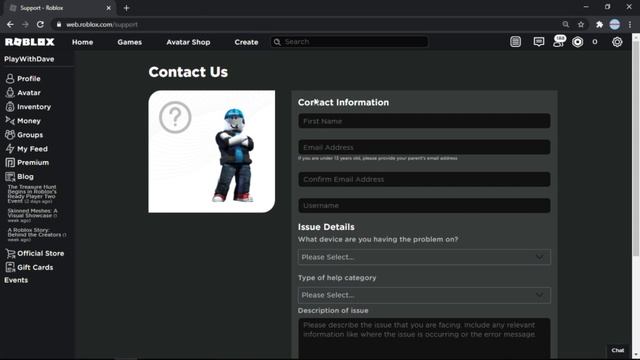Open Skinned Meshes: A Visual Showcase post

click(x=32, y=216)
